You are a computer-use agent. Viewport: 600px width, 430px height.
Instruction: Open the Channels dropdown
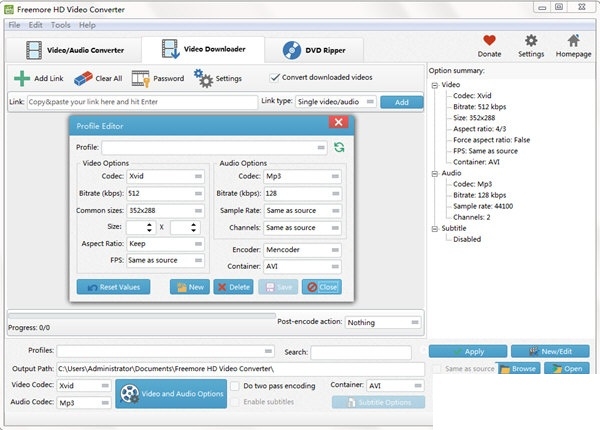pyautogui.click(x=302, y=228)
